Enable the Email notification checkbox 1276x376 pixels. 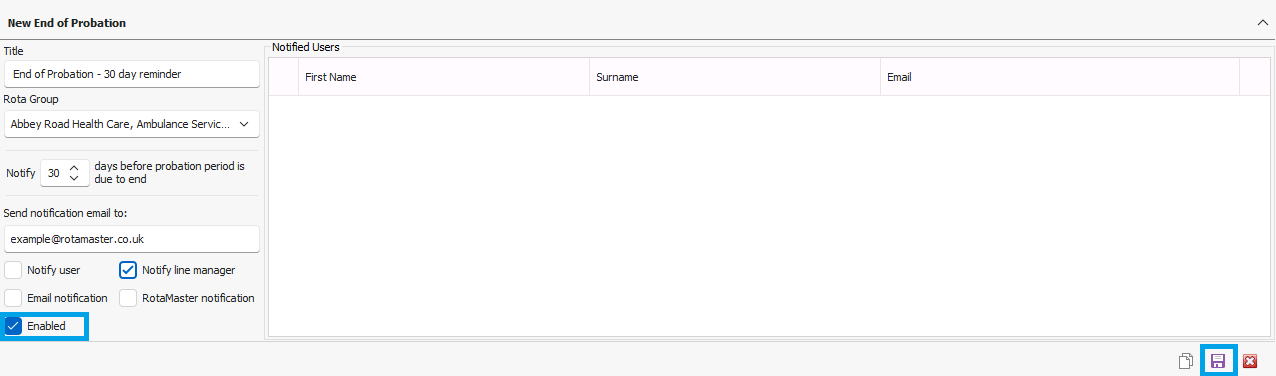point(13,298)
